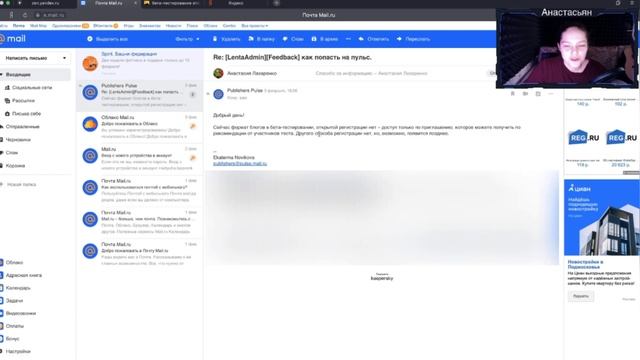Click Перейти button in Циан ad
Screen dimensions: 640x360
point(580,296)
